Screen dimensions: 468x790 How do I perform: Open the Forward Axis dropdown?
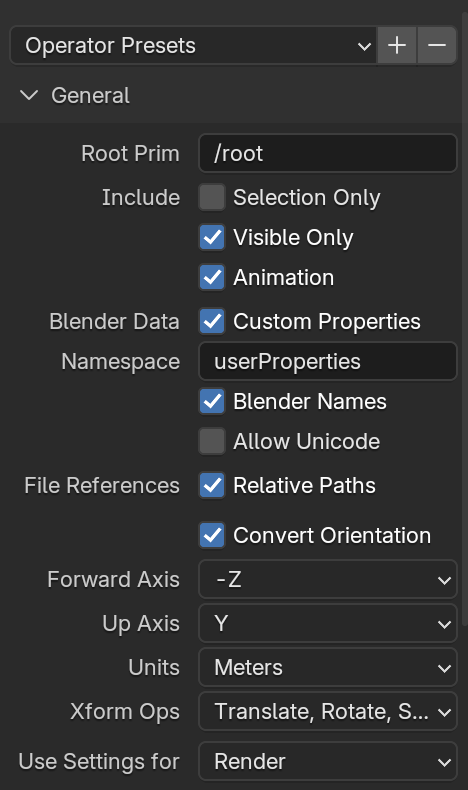[x=328, y=579]
